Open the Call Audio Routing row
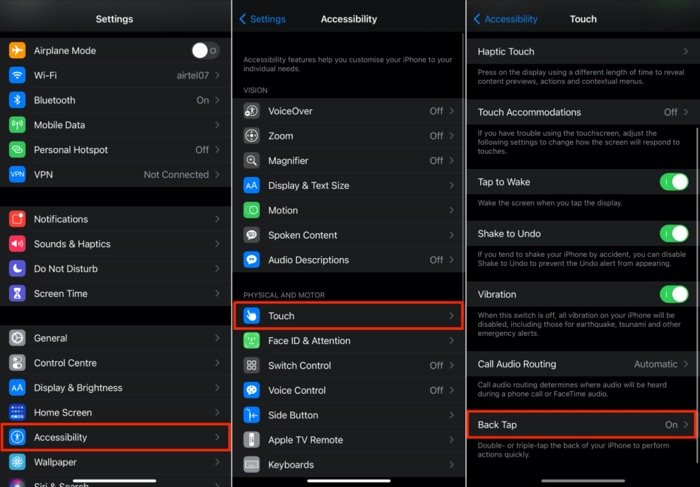 (583, 364)
